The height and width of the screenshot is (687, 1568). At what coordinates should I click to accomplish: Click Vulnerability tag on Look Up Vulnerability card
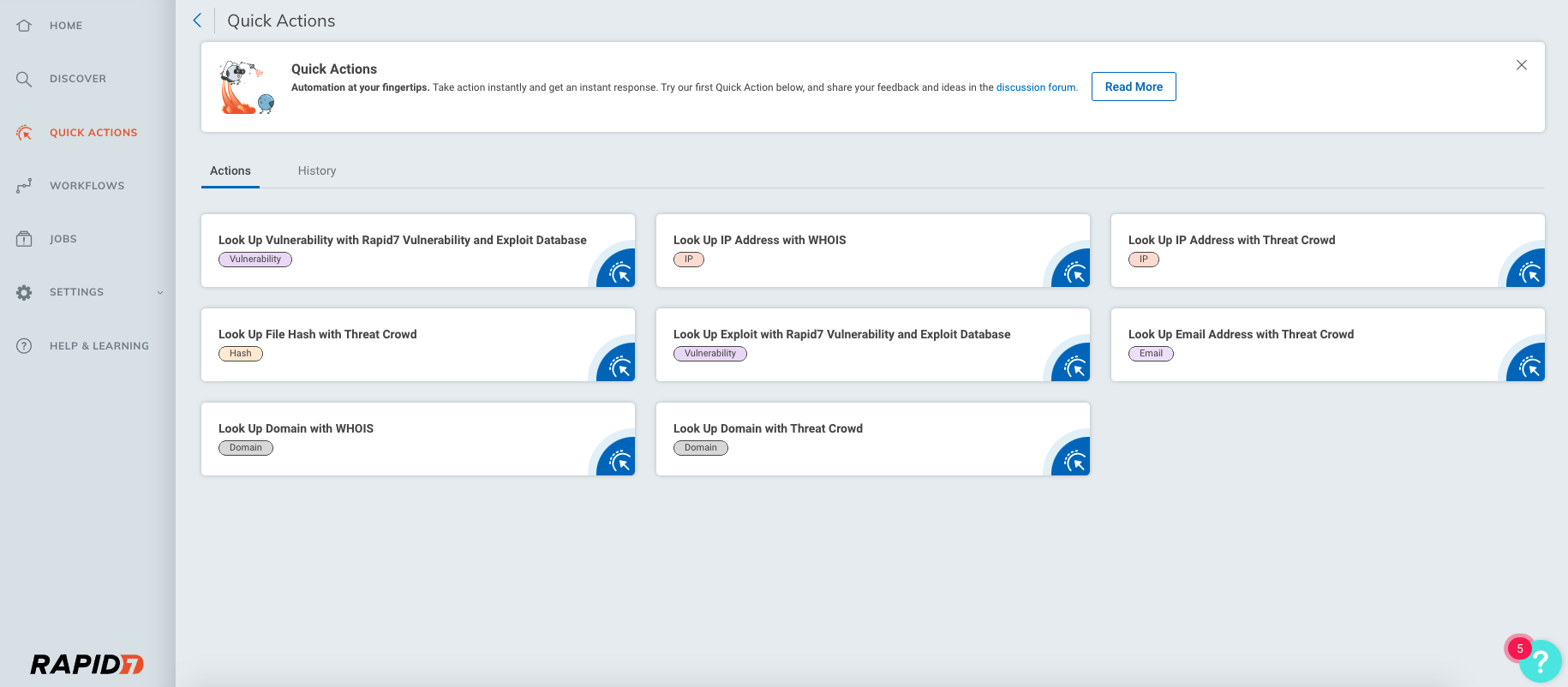[255, 260]
